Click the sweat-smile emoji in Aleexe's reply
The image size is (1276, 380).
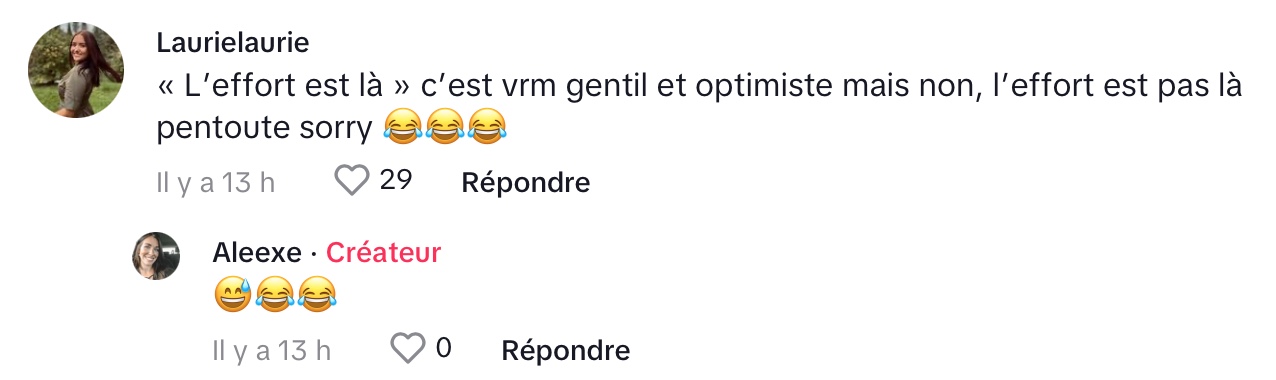pos(232,294)
